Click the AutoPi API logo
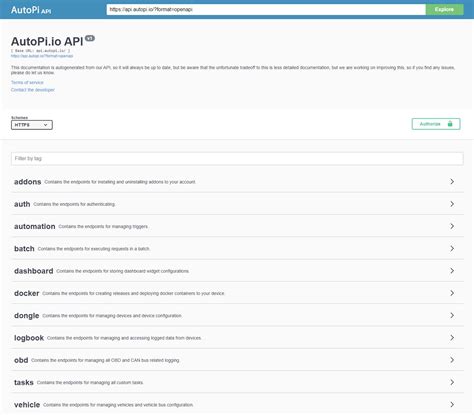Image resolution: width=474 pixels, height=415 pixels. pyautogui.click(x=31, y=10)
